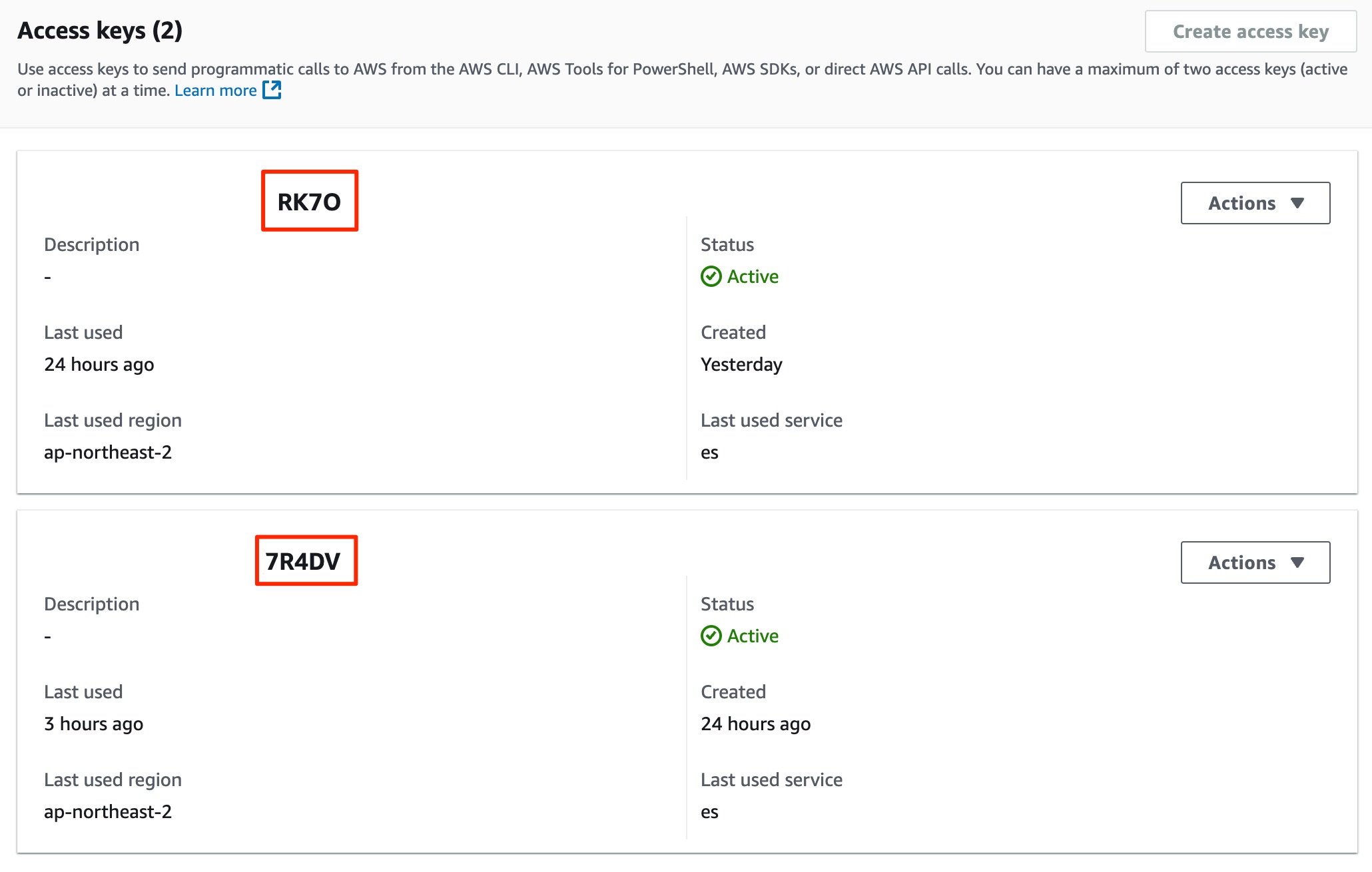Click the green Active checkmark icon for key RK7O
The image size is (1372, 872).
click(x=711, y=276)
